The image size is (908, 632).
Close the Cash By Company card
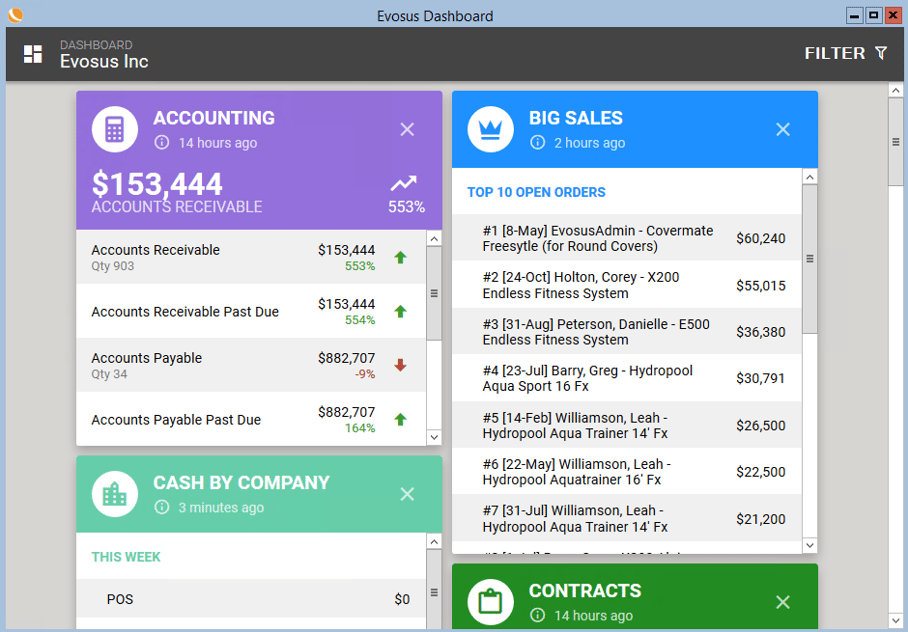[x=407, y=494]
